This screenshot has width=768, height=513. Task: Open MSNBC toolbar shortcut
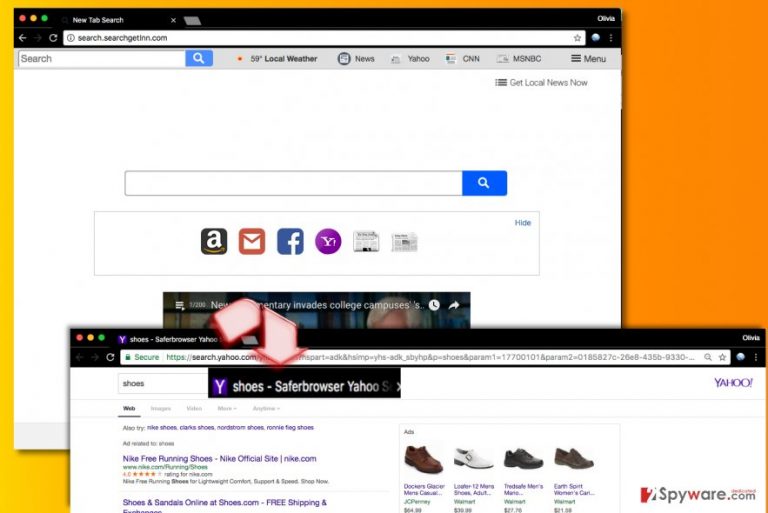click(x=519, y=59)
